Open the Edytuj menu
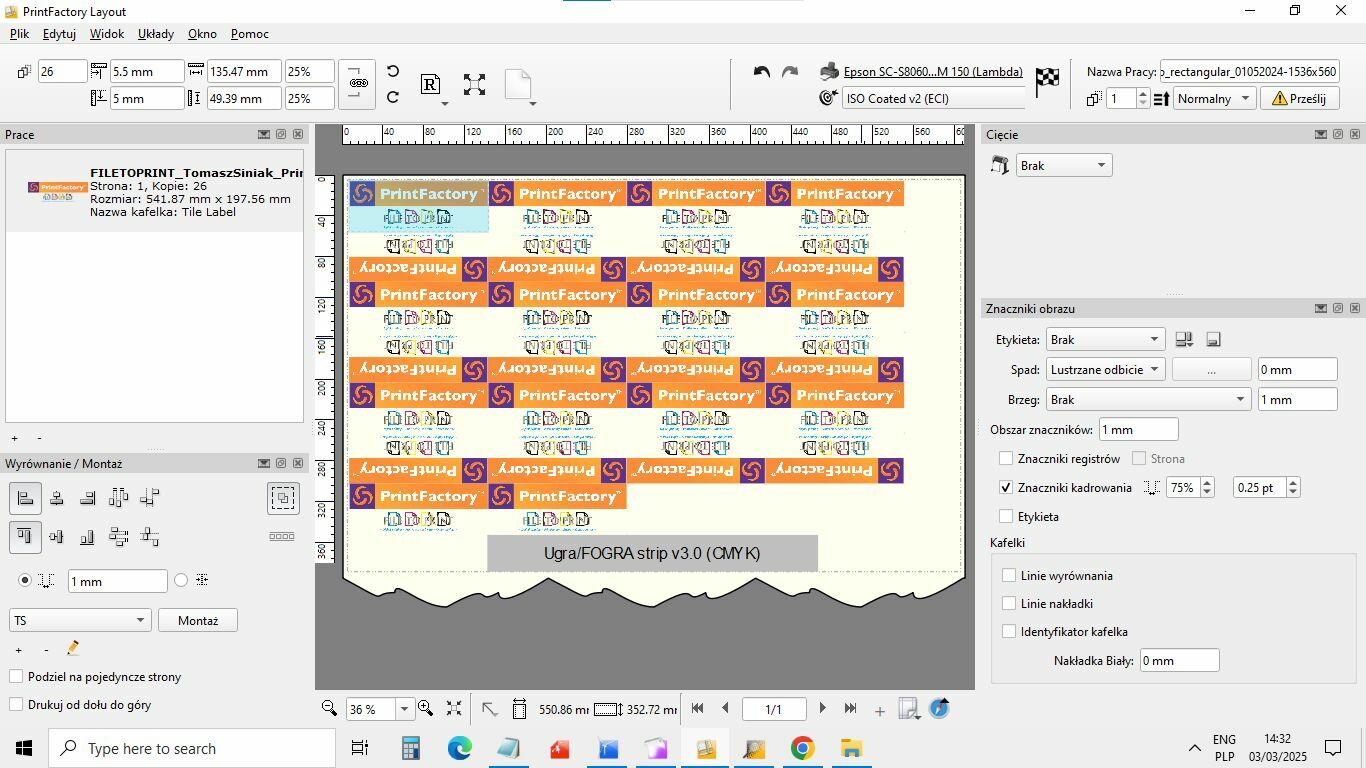 (x=60, y=34)
